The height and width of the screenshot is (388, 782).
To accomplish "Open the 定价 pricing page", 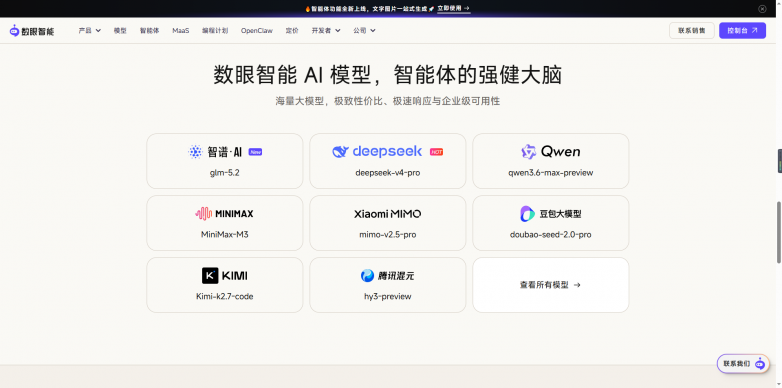I will pyautogui.click(x=292, y=30).
